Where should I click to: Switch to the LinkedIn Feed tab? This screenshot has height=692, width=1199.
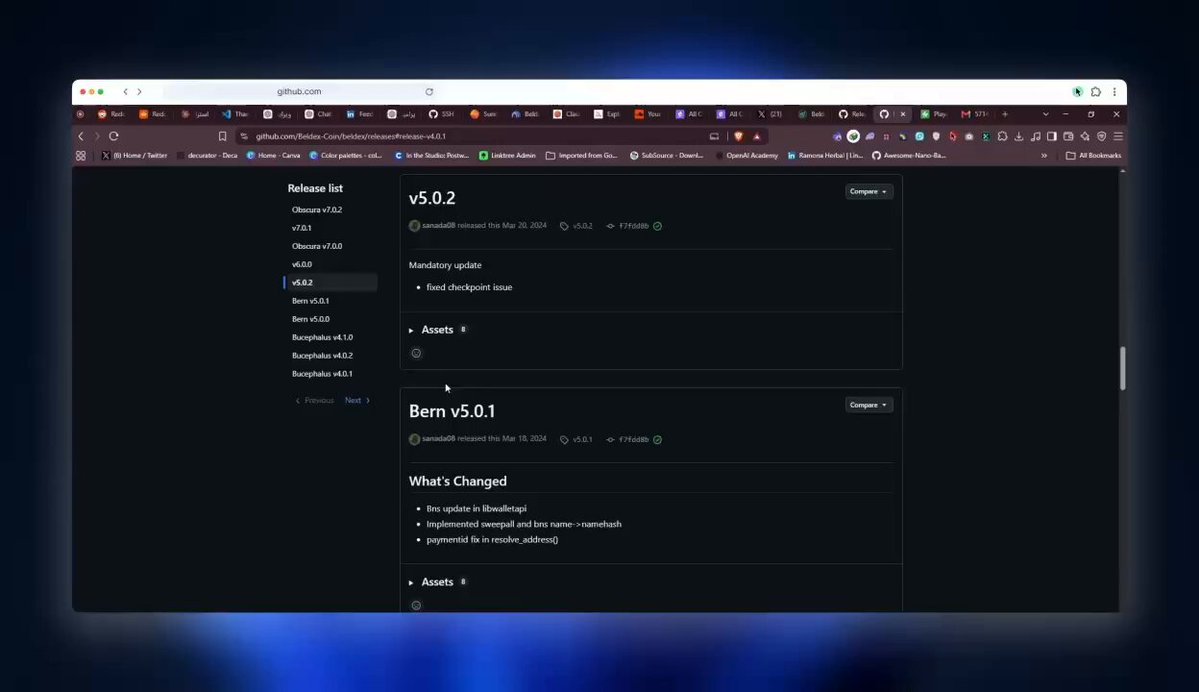tap(359, 114)
